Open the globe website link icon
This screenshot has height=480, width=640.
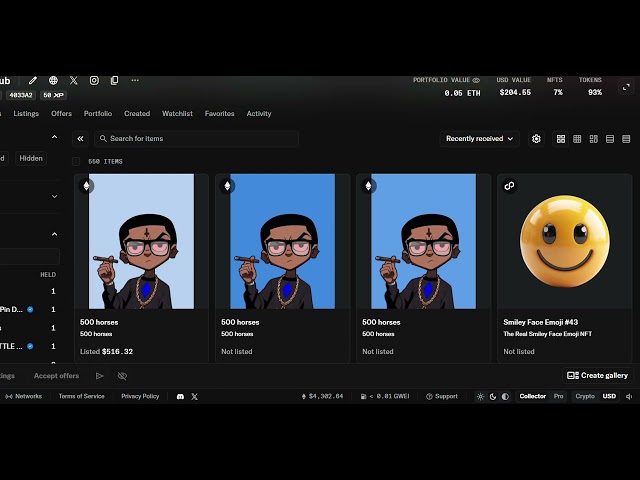click(x=53, y=80)
